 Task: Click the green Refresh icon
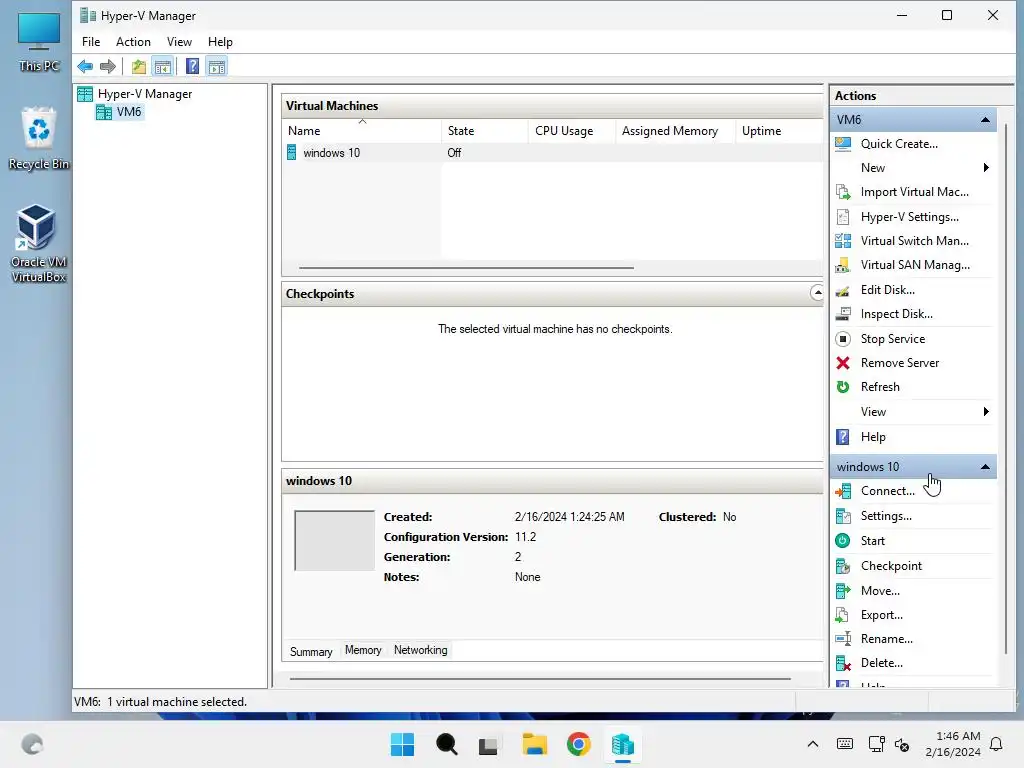tap(843, 387)
